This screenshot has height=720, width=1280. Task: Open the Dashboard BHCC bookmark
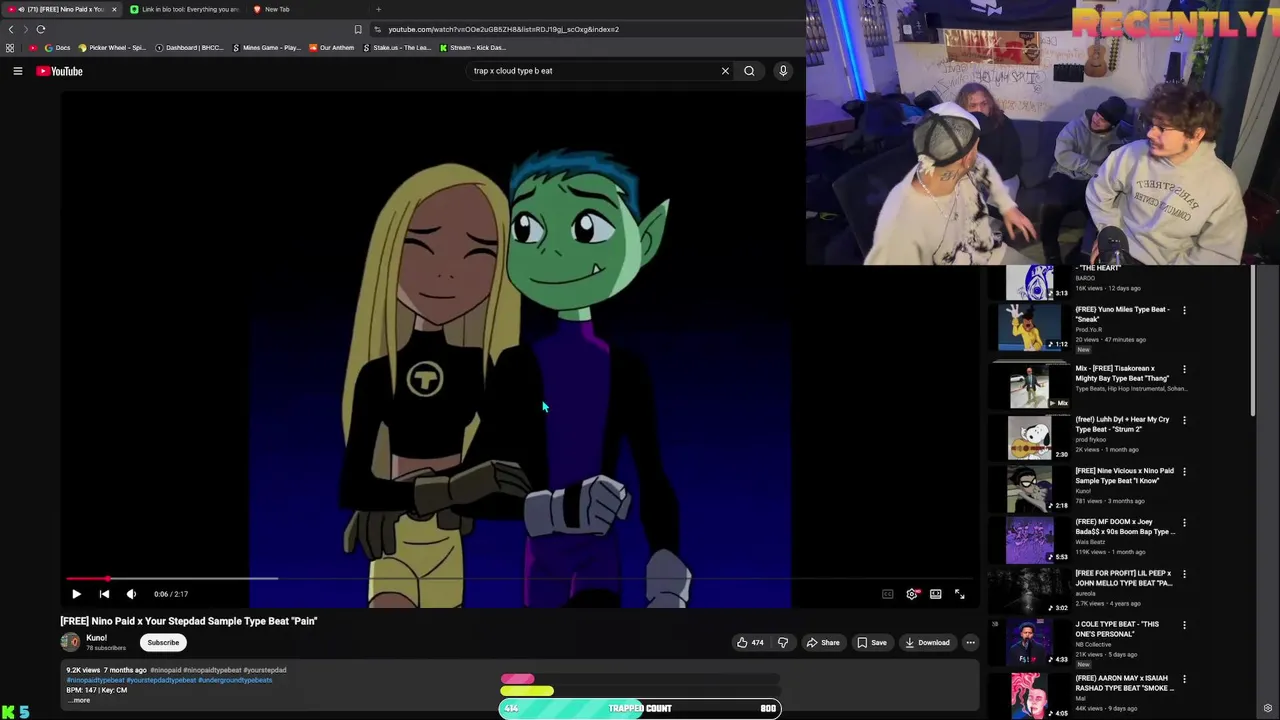click(x=189, y=48)
